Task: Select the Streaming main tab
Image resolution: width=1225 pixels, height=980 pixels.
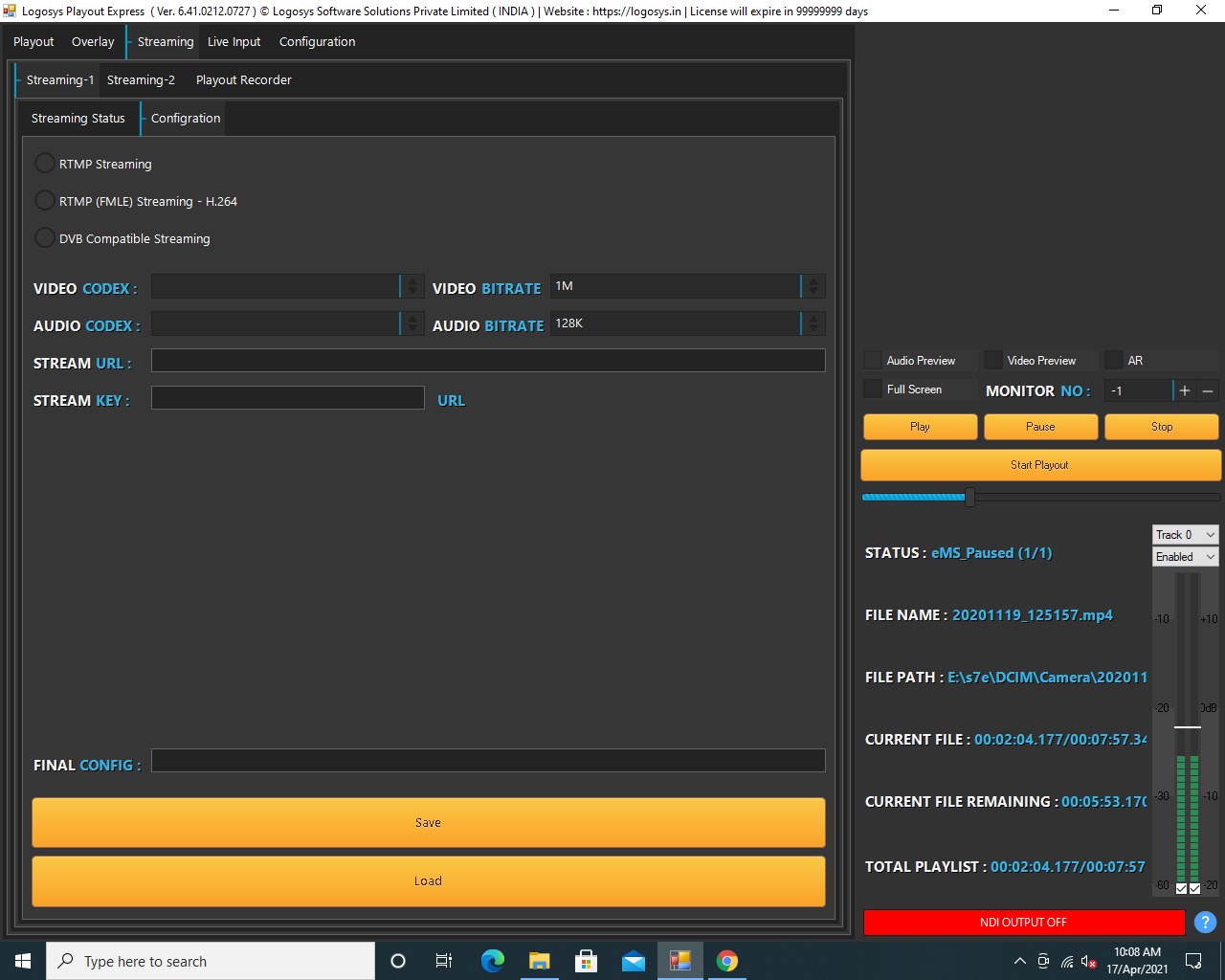Action: coord(165,41)
